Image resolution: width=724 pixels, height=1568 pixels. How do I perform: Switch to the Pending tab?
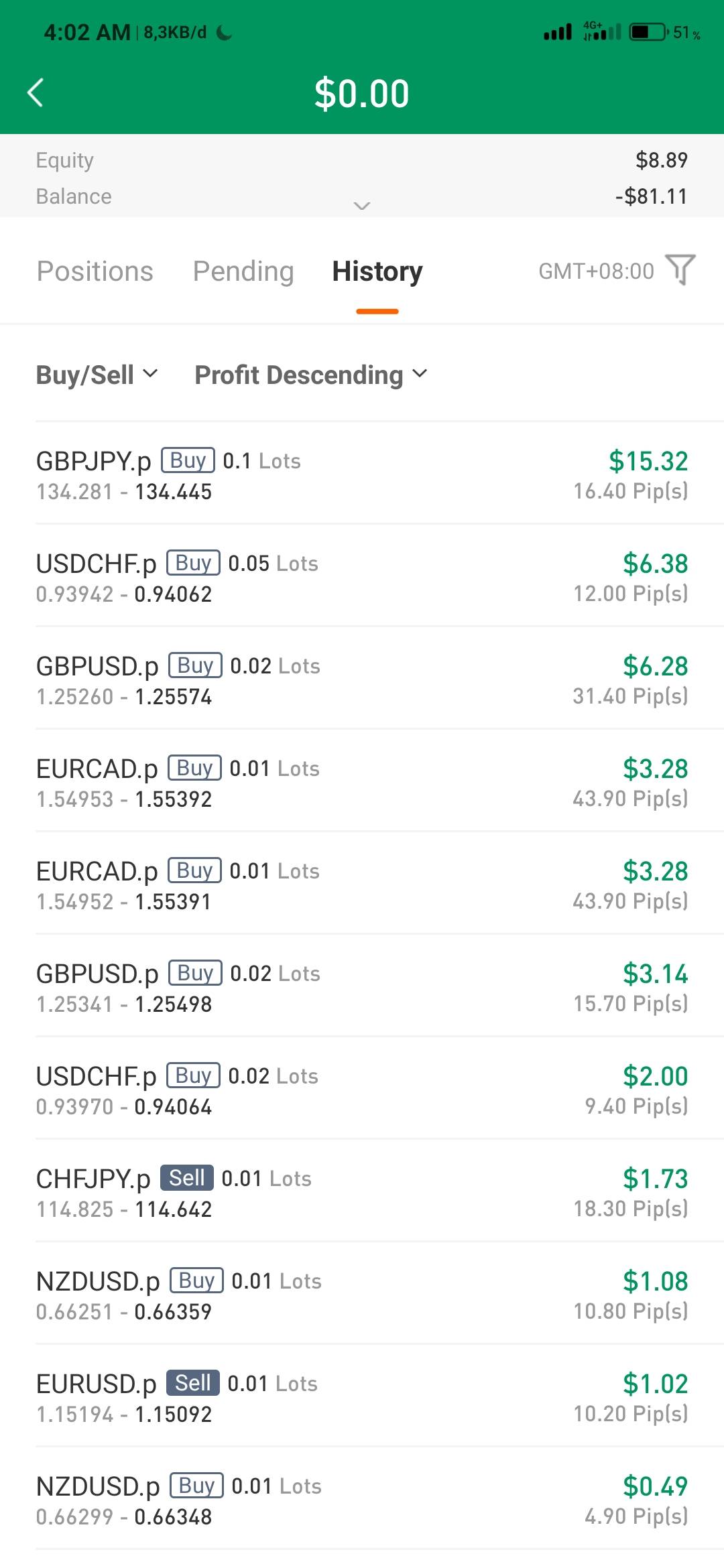pyautogui.click(x=243, y=271)
